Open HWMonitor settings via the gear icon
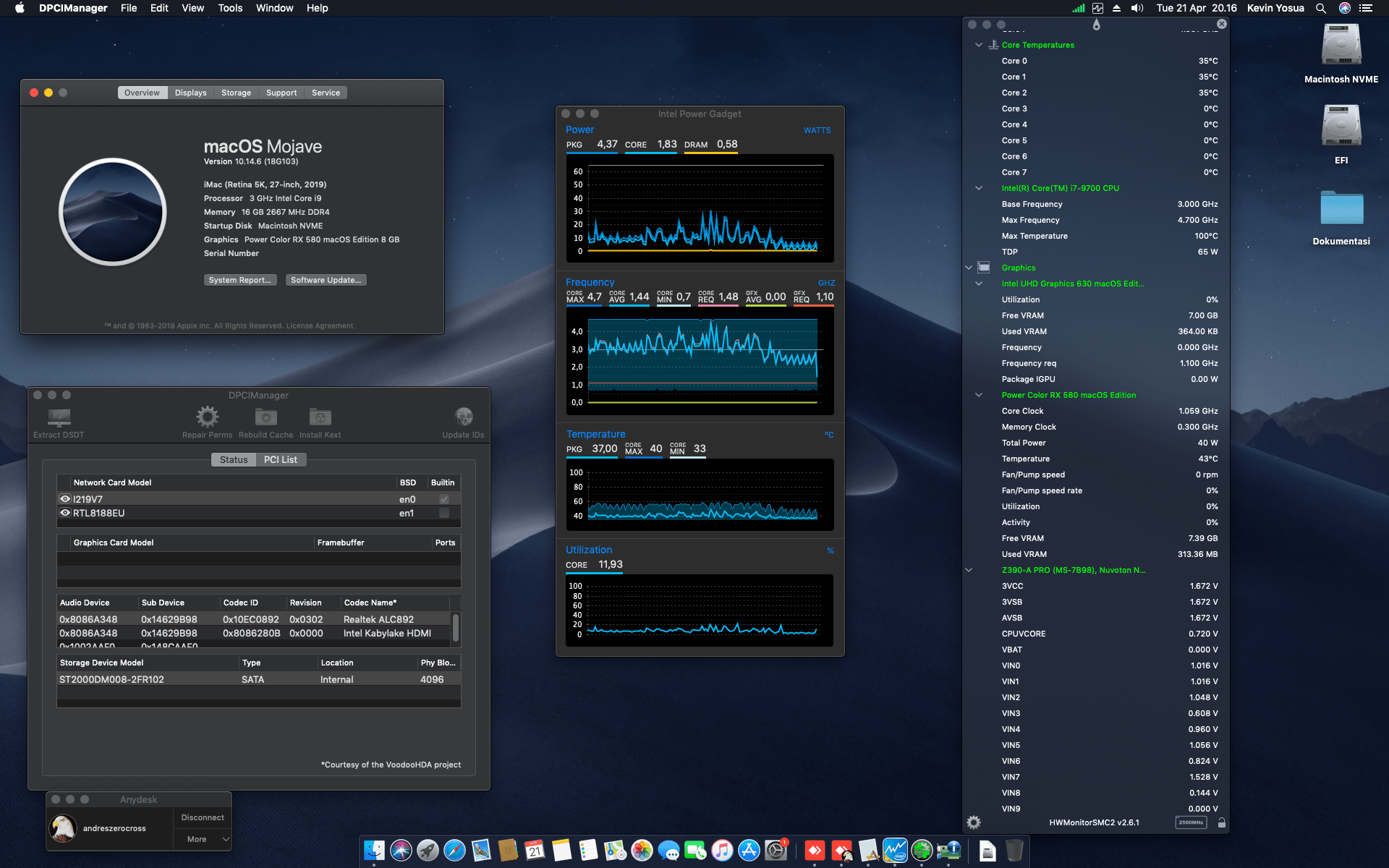Viewport: 1389px width, 868px height. [974, 822]
